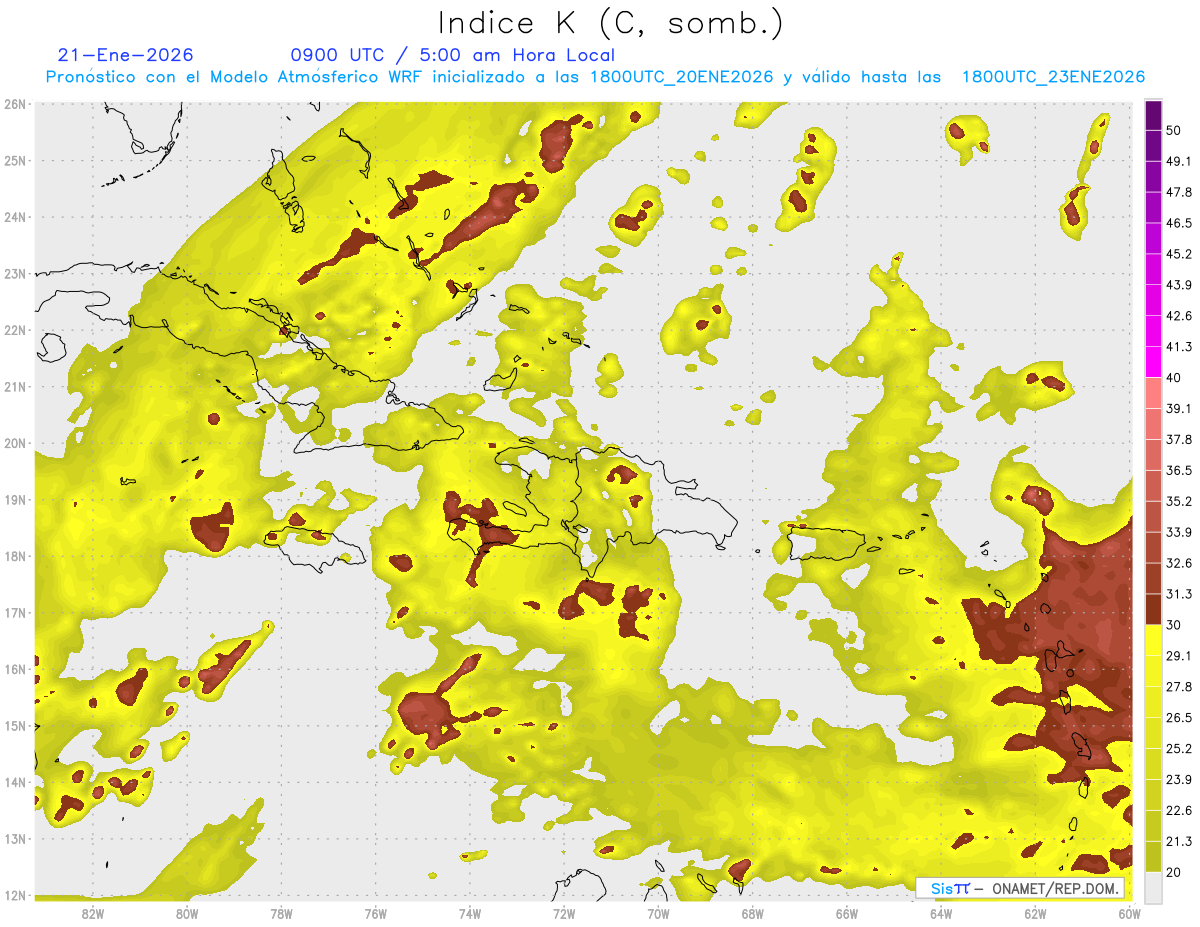The image size is (1200, 927).
Task: Click the 14N latitude label
Action: [x=15, y=782]
